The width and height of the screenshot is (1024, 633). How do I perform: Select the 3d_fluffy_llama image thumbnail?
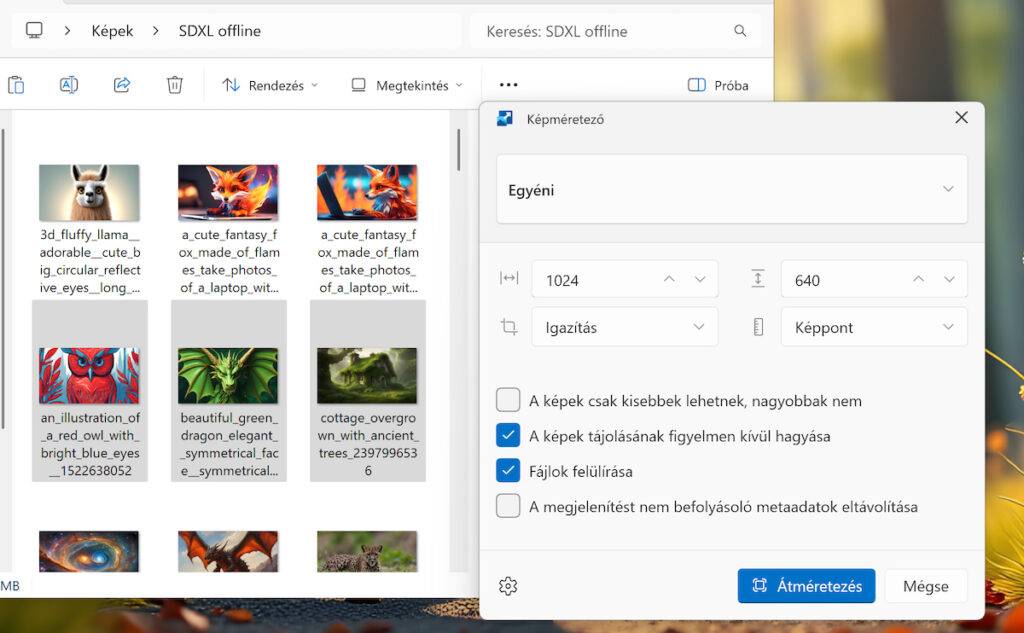pos(89,193)
